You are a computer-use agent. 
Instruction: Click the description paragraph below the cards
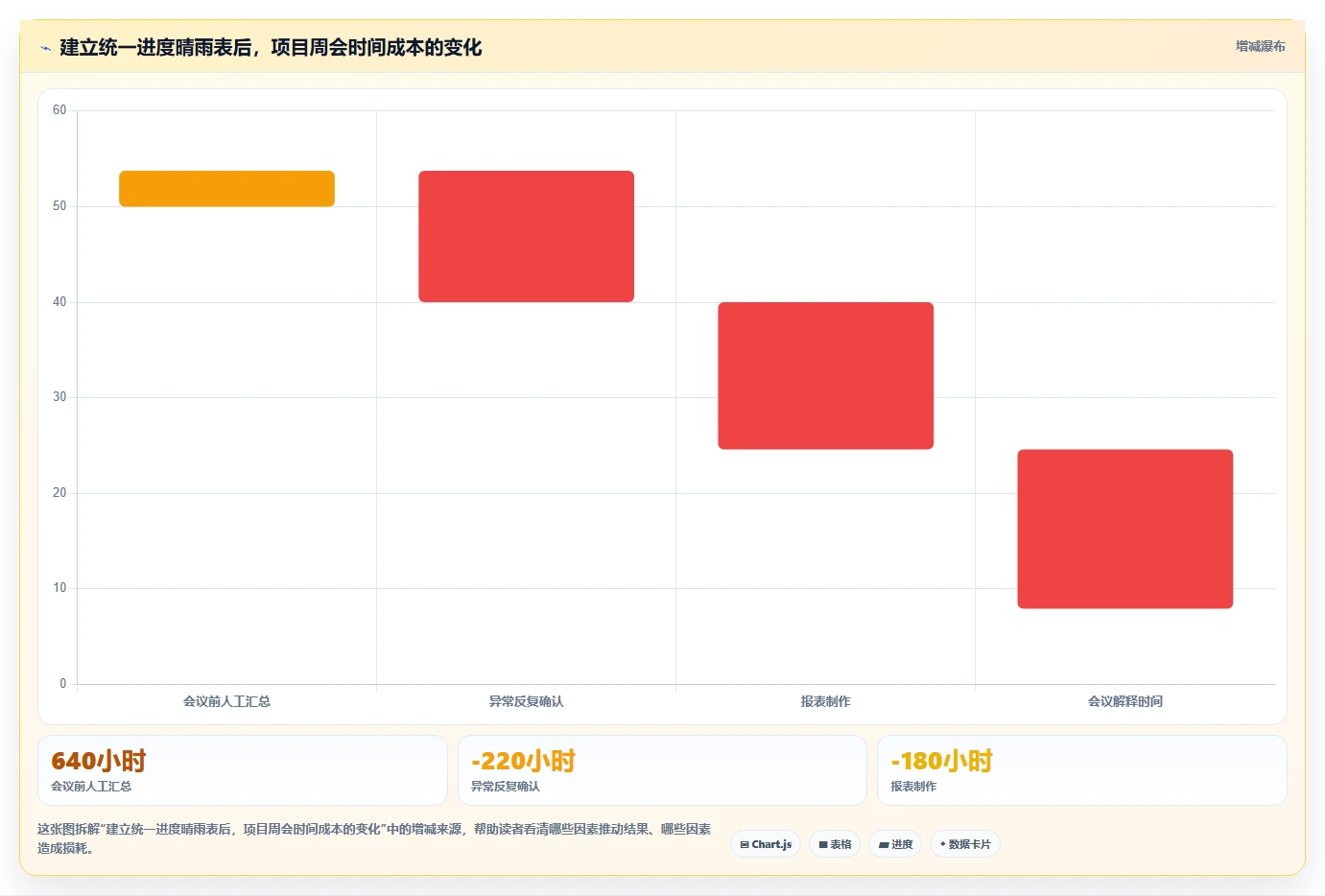click(x=374, y=838)
